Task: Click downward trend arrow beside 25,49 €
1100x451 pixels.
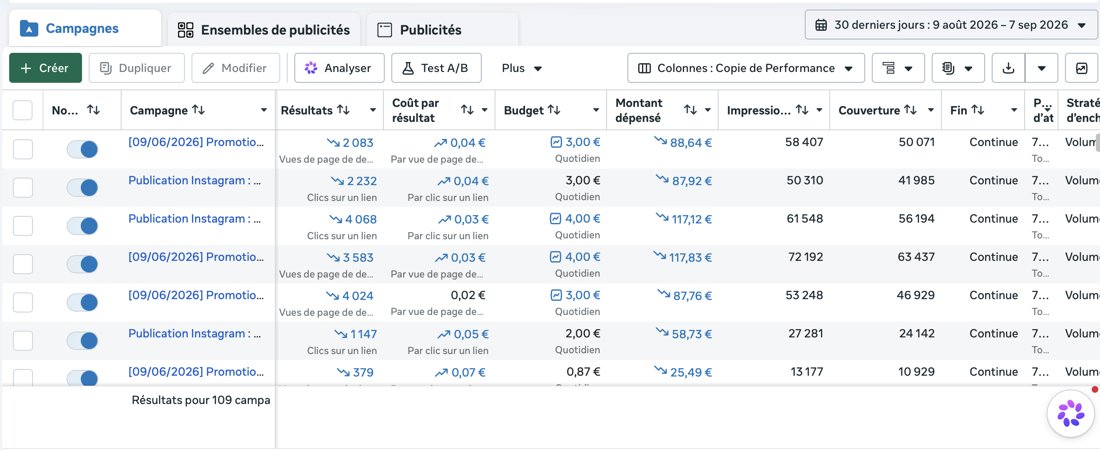Action: click(x=660, y=371)
